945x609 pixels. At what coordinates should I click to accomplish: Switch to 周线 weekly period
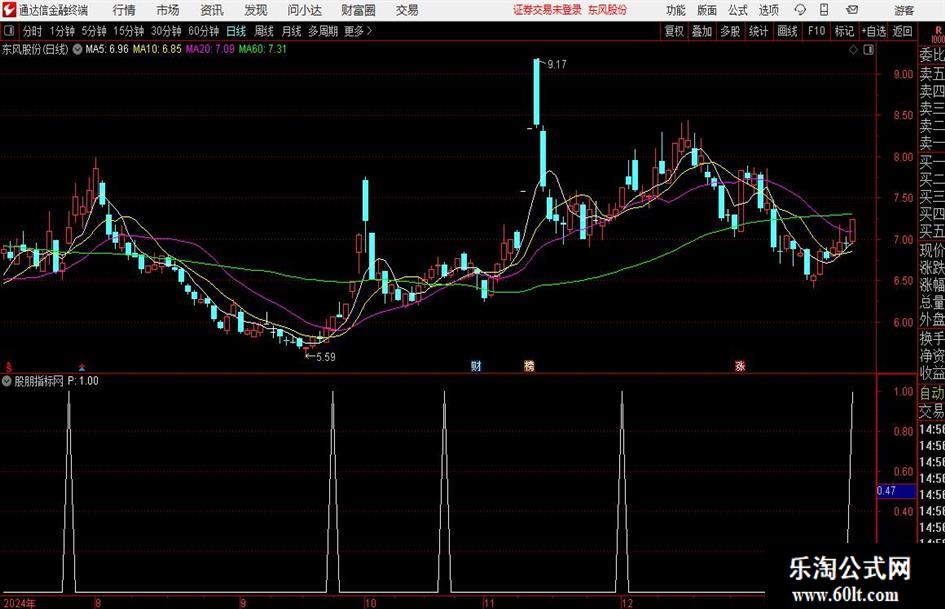point(264,31)
